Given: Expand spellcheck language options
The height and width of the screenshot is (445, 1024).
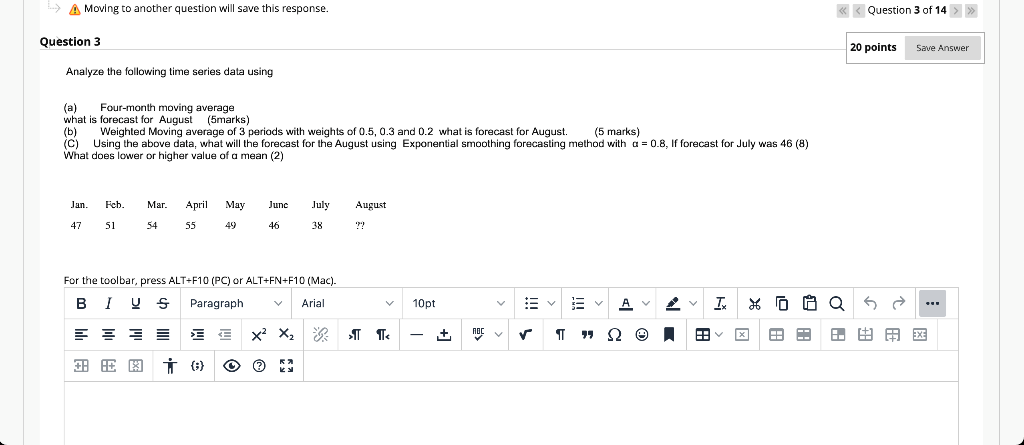Looking at the screenshot, I should pos(499,335).
